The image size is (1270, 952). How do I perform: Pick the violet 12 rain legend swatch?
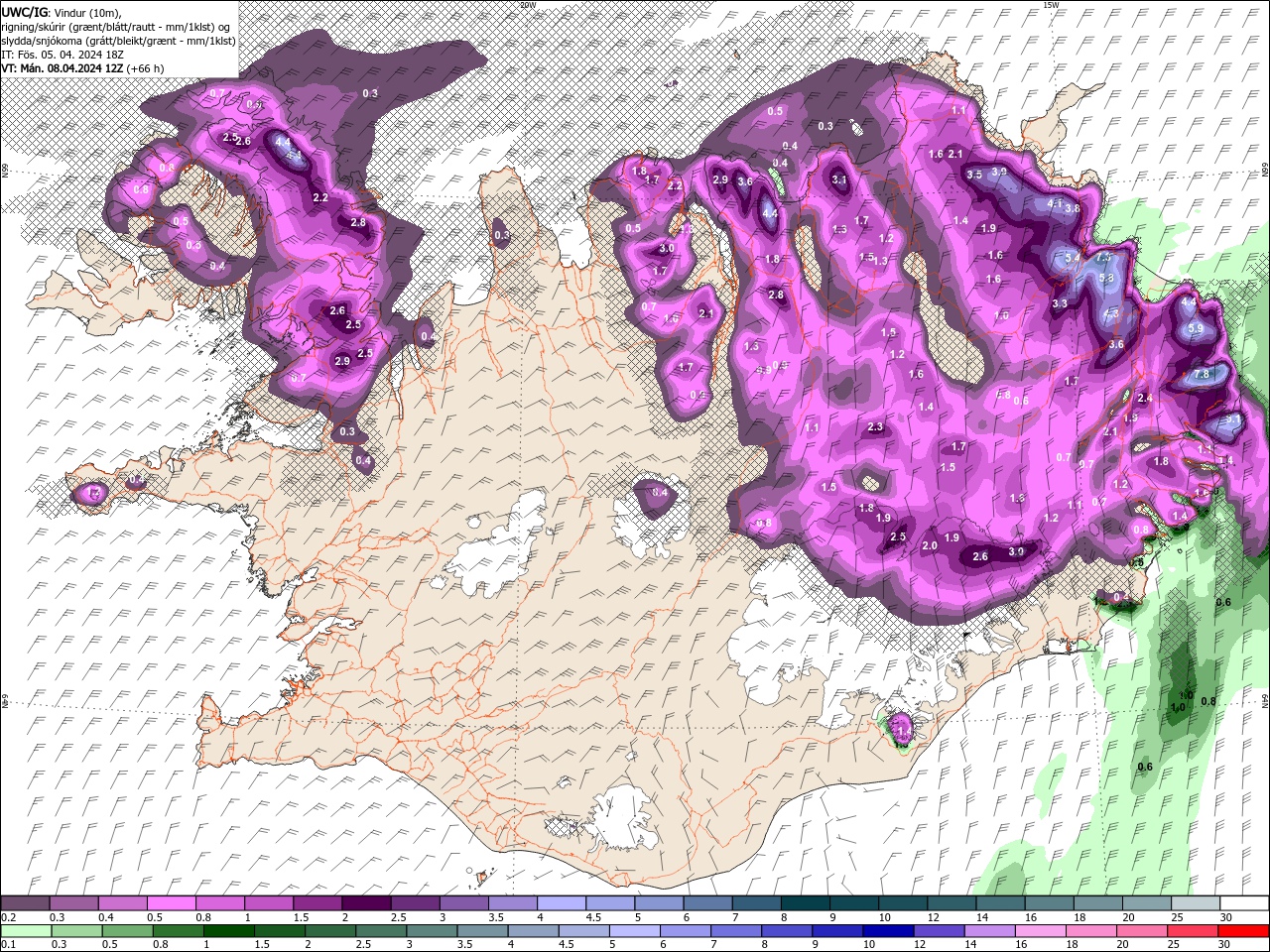[x=939, y=931]
